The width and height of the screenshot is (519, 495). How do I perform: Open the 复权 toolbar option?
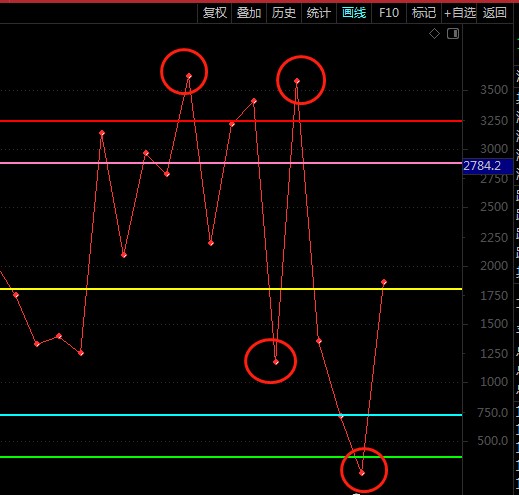[x=215, y=13]
